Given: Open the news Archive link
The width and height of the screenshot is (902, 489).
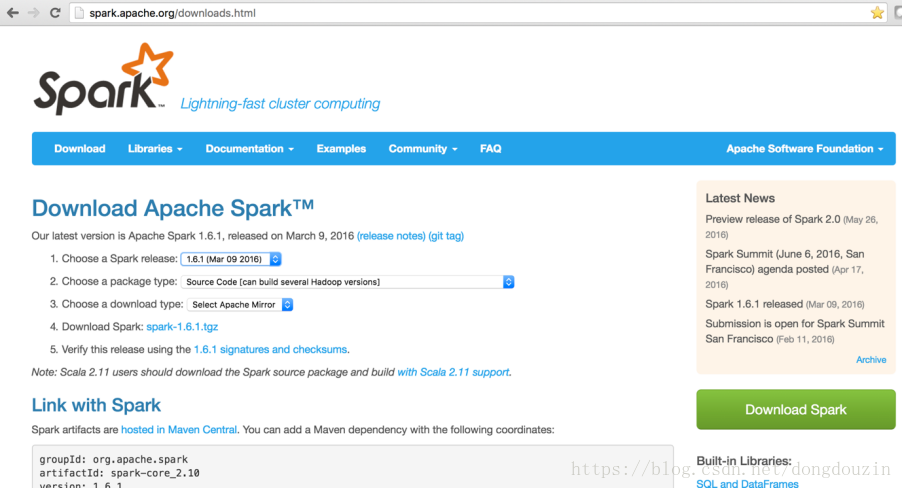Looking at the screenshot, I should (871, 360).
